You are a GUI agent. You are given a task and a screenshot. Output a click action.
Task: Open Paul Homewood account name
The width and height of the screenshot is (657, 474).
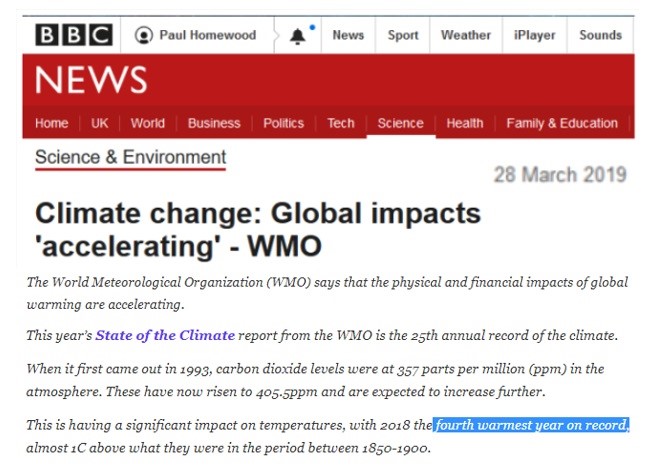click(x=207, y=35)
